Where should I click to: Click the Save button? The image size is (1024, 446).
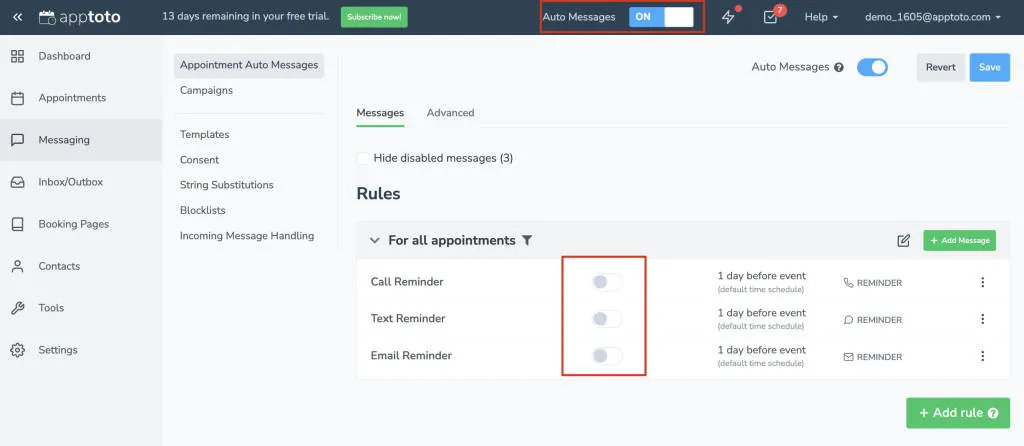click(989, 67)
